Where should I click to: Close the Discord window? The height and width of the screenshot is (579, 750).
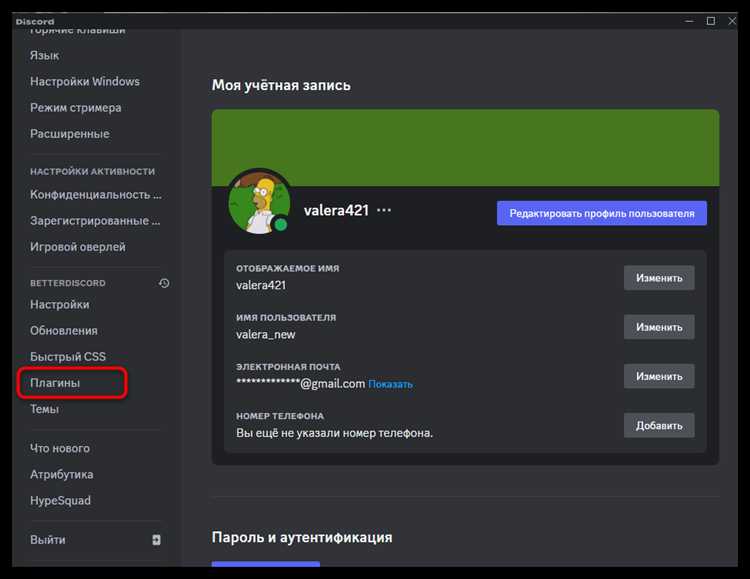732,21
